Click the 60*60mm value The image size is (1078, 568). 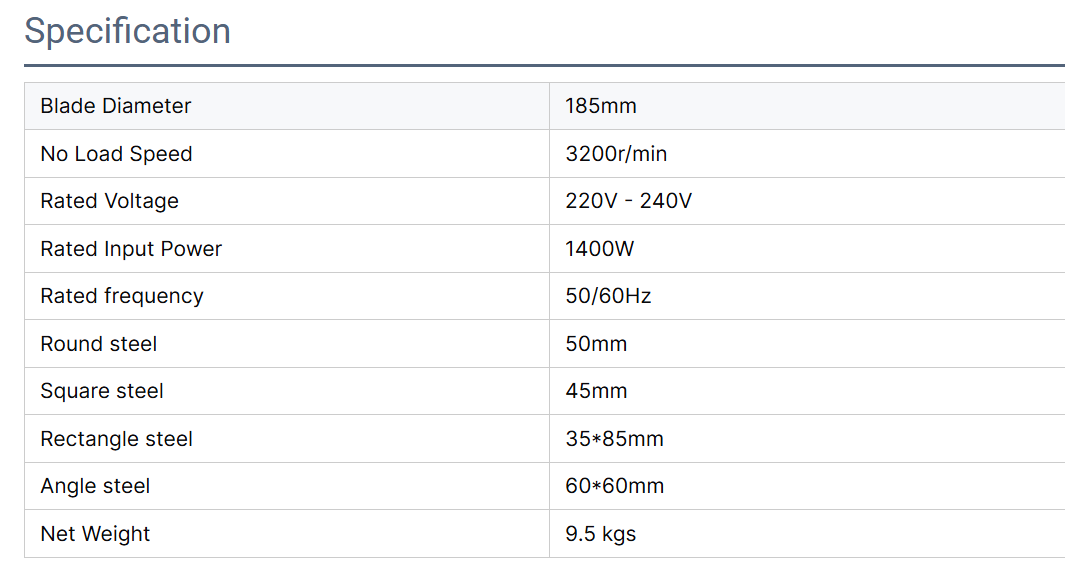click(615, 486)
